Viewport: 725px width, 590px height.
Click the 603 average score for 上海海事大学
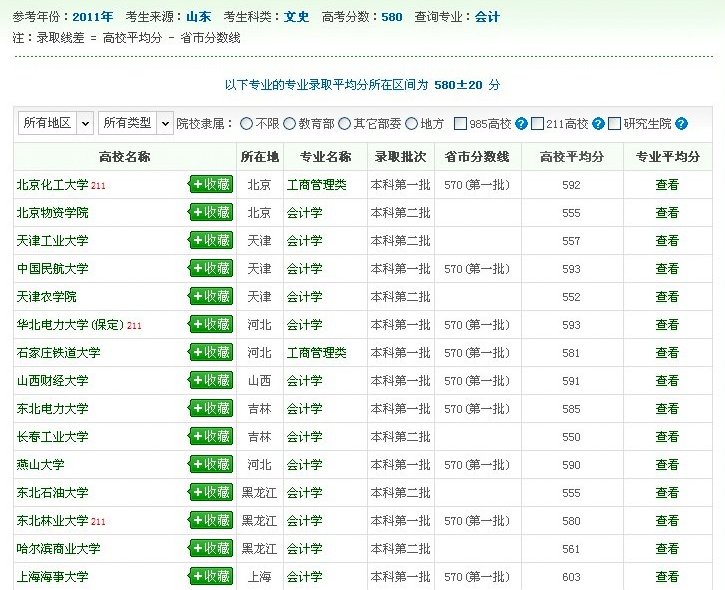point(571,577)
